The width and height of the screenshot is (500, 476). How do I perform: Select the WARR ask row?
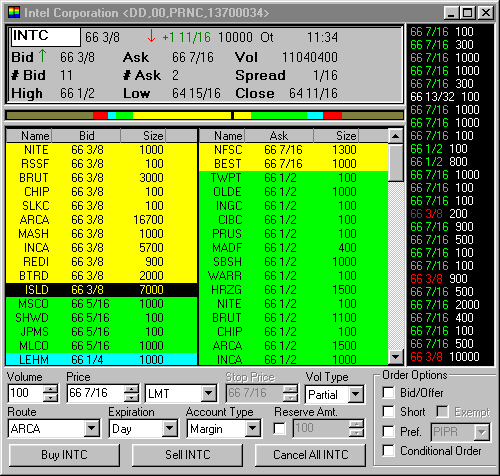coord(293,276)
